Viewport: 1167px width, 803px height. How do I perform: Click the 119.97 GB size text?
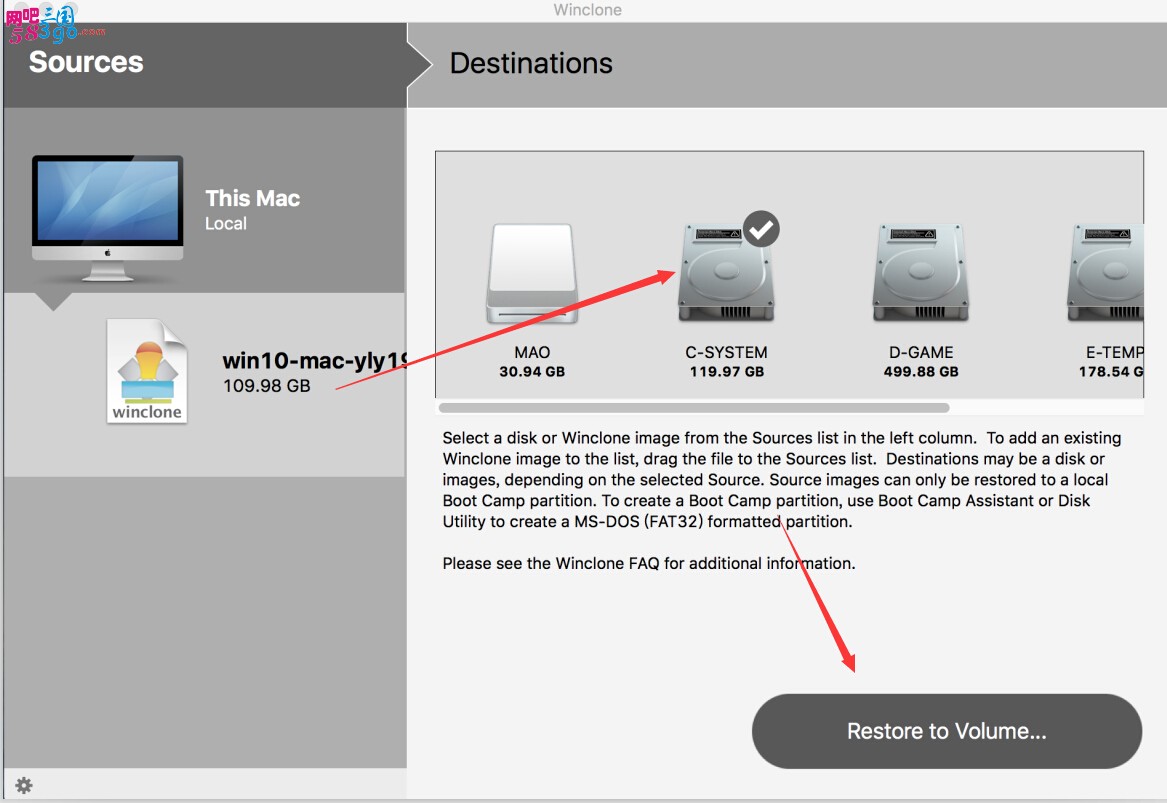(x=726, y=371)
